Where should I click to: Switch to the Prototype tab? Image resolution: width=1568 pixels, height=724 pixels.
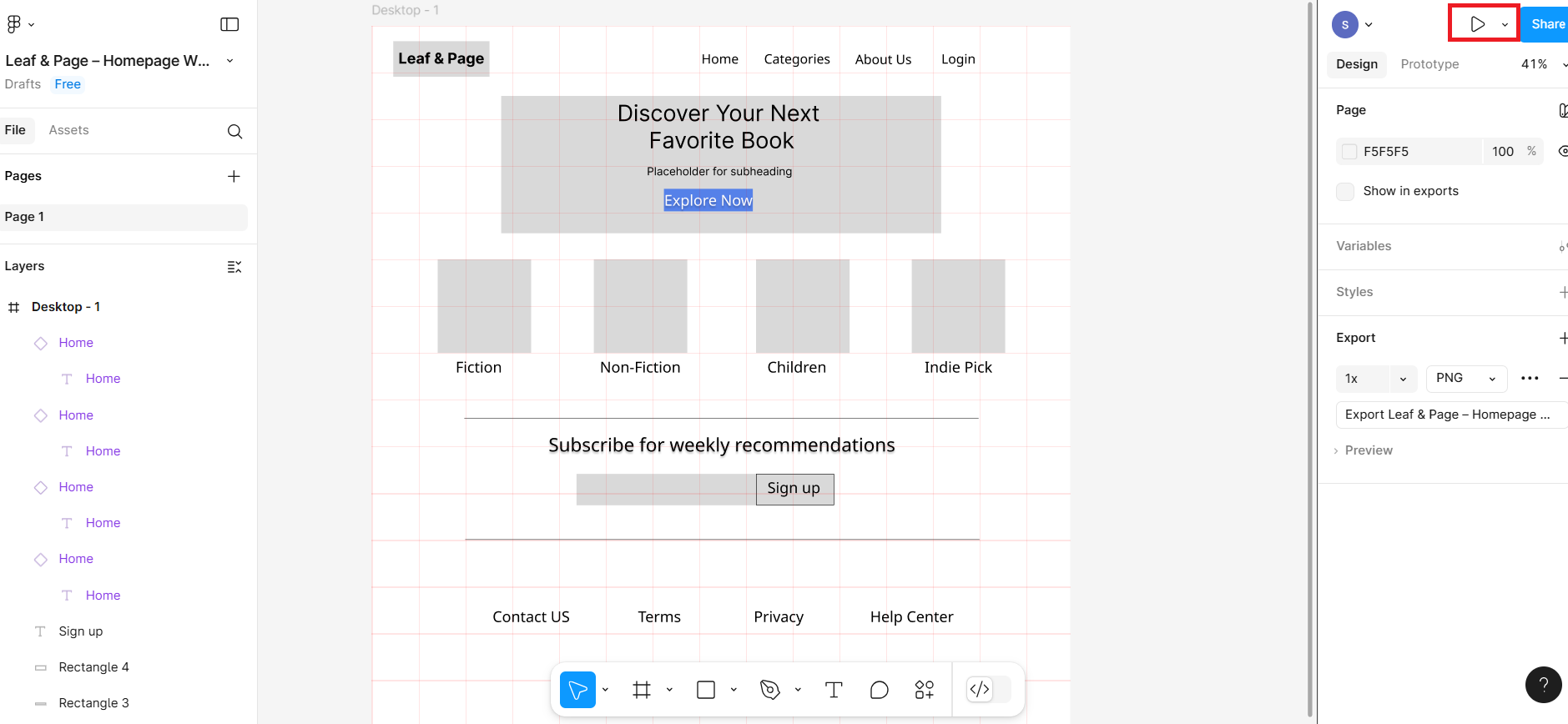1429,64
